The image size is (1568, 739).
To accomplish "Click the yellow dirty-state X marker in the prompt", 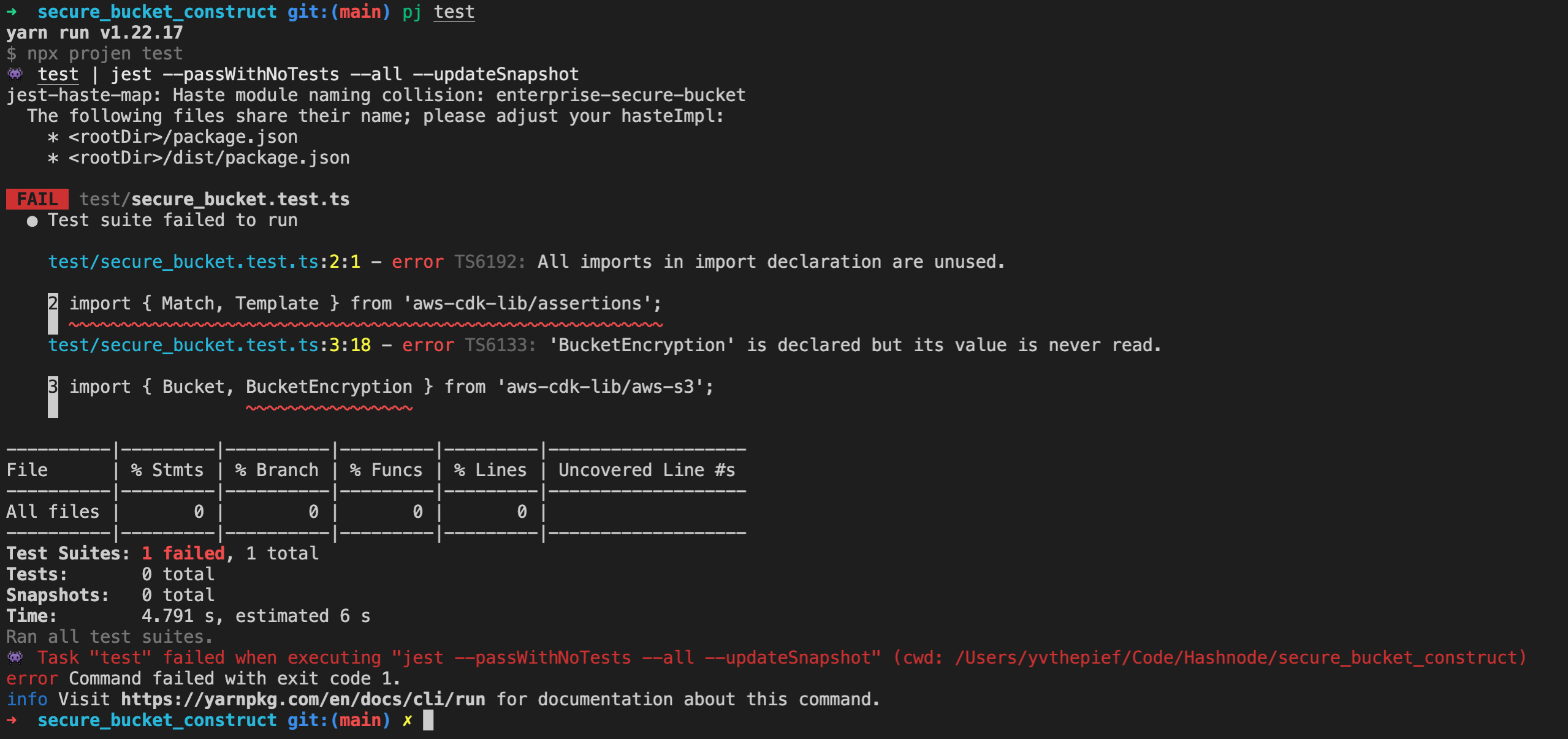I will point(407,721).
